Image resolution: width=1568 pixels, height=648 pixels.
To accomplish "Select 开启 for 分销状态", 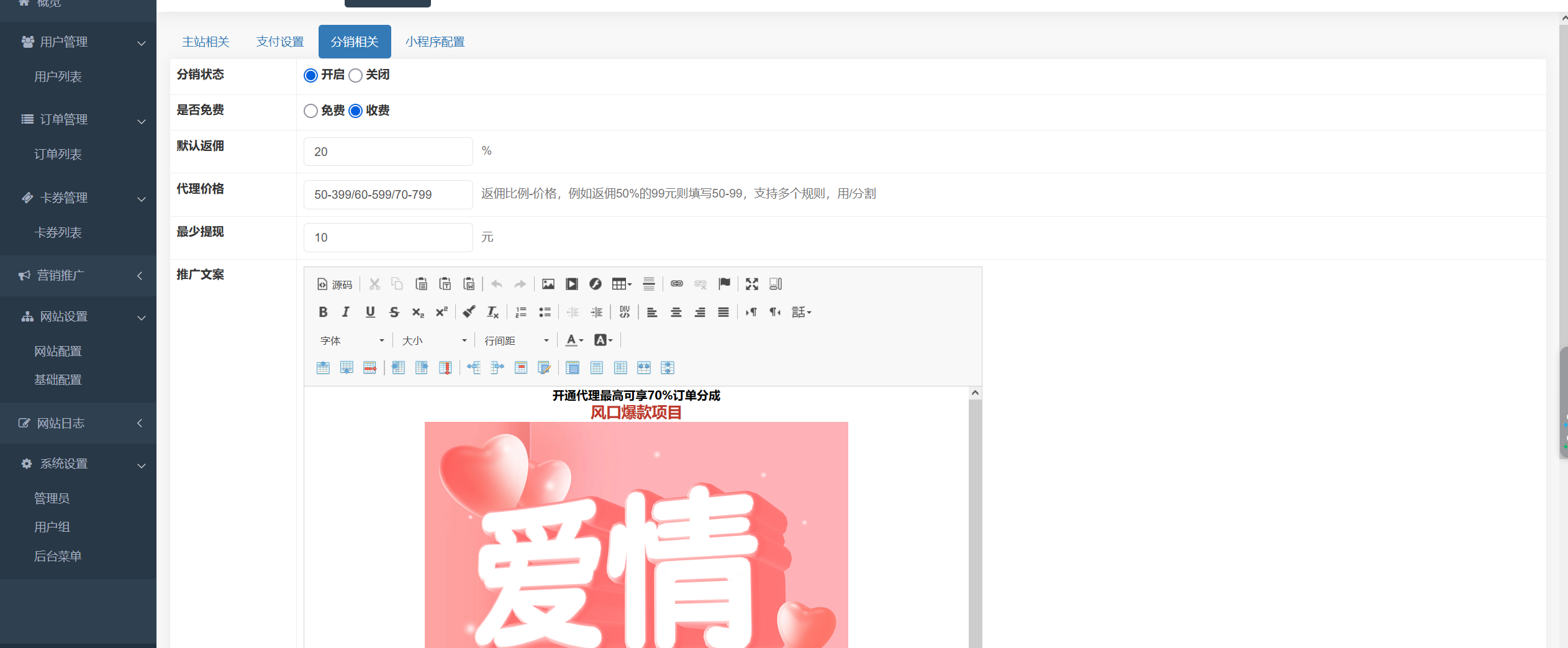I will tap(310, 75).
